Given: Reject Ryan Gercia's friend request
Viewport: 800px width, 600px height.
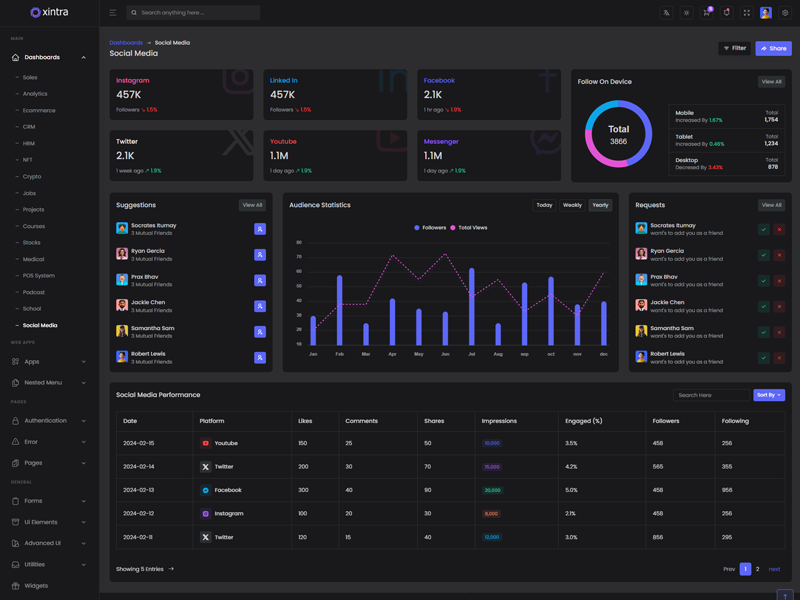Looking at the screenshot, I should click(x=779, y=255).
